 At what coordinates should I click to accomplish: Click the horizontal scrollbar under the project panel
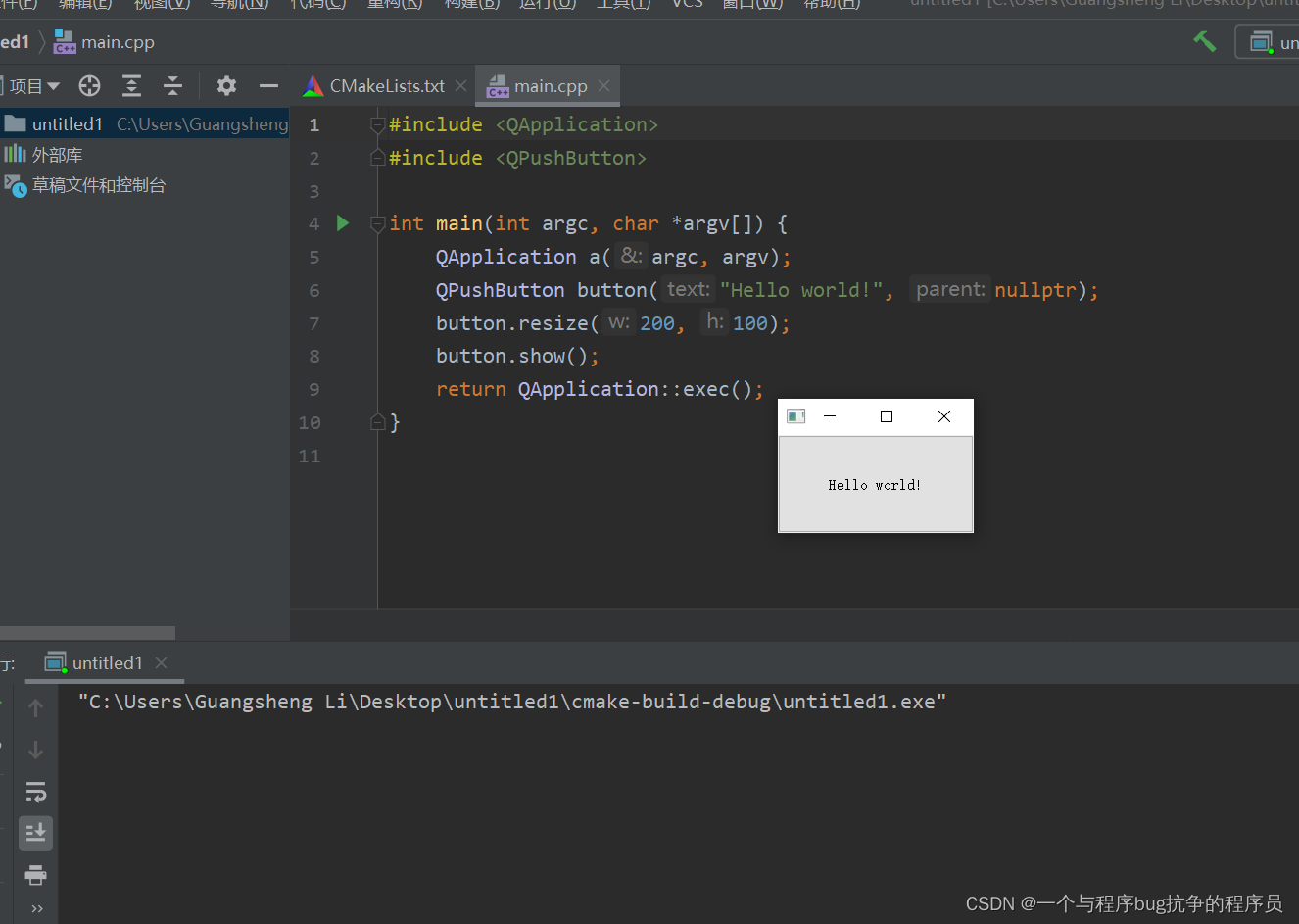tap(88, 632)
